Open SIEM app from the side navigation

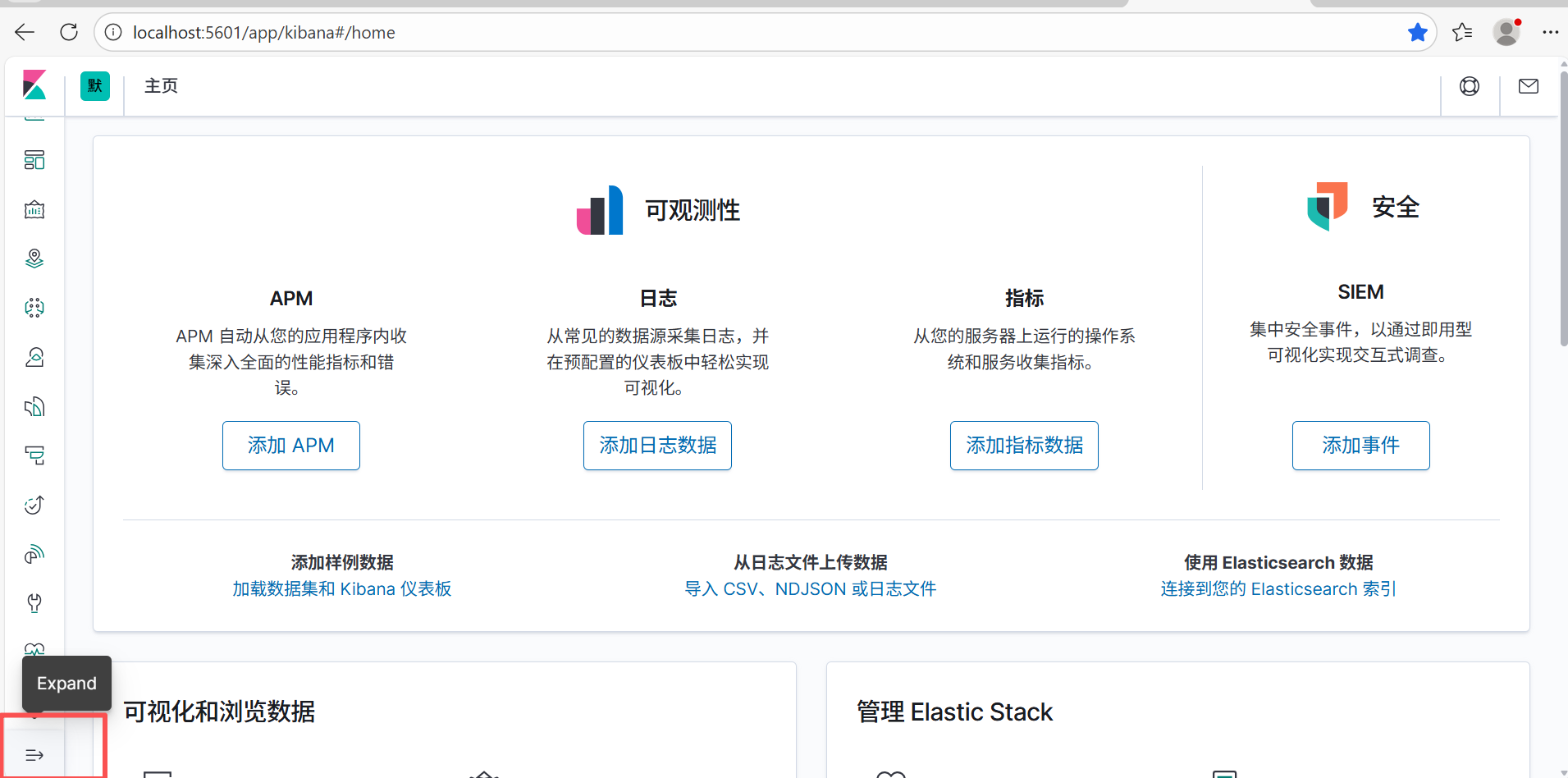point(34,554)
